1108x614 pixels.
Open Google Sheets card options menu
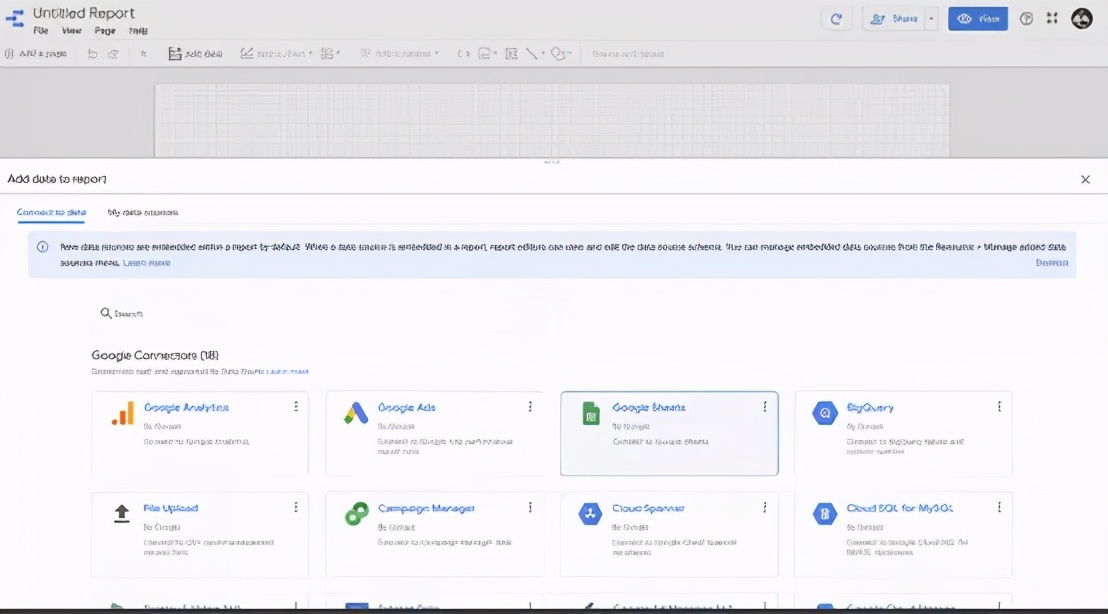click(765, 407)
